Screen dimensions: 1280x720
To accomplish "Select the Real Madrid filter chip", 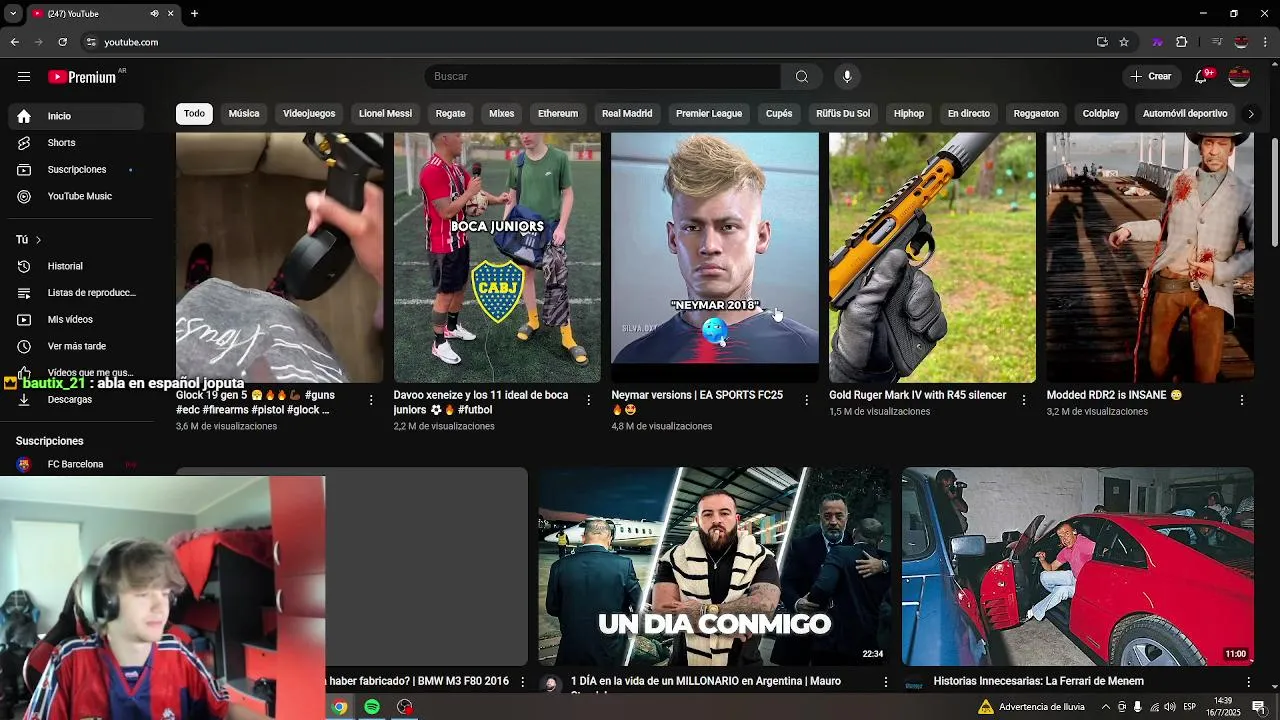I will tap(627, 114).
